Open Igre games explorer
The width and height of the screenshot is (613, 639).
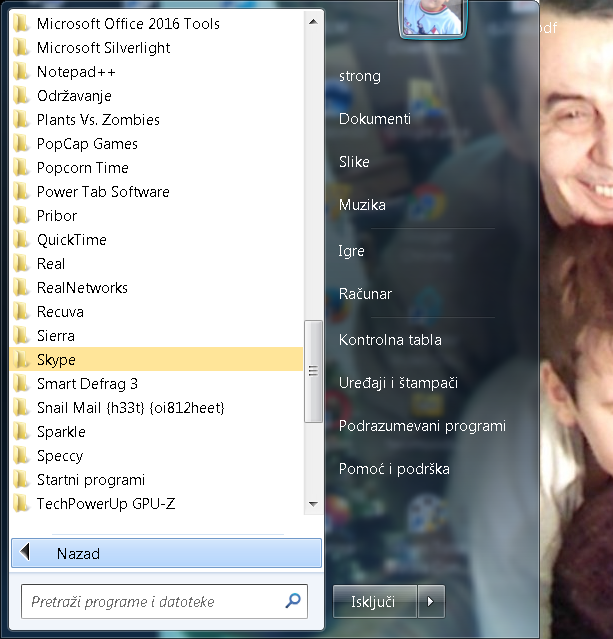coord(351,251)
